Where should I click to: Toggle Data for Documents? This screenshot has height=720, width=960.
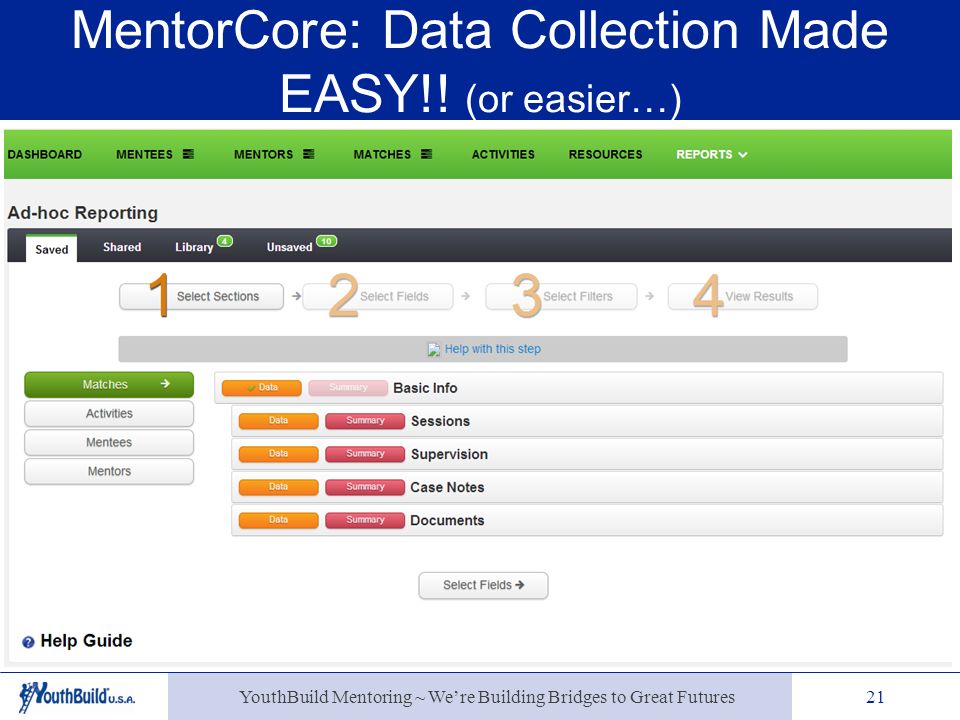pyautogui.click(x=279, y=520)
